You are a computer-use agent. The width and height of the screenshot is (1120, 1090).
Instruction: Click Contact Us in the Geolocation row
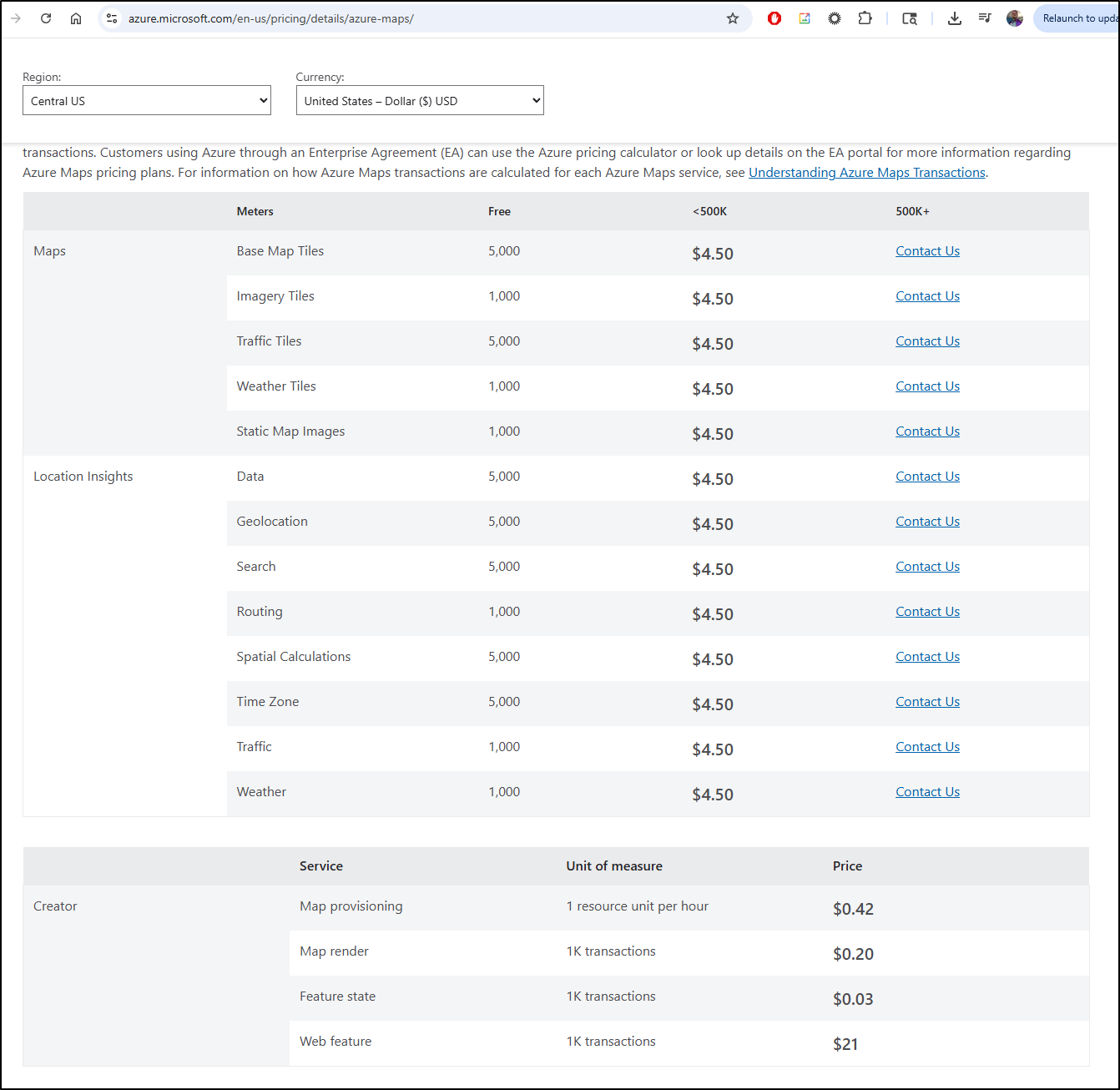(927, 522)
